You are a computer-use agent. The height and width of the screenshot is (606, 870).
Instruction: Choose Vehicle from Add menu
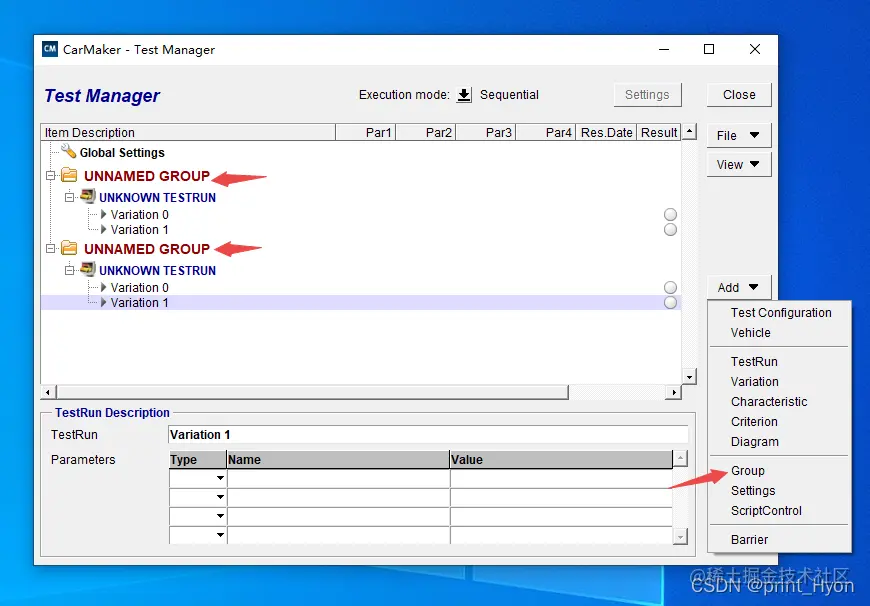coord(750,333)
